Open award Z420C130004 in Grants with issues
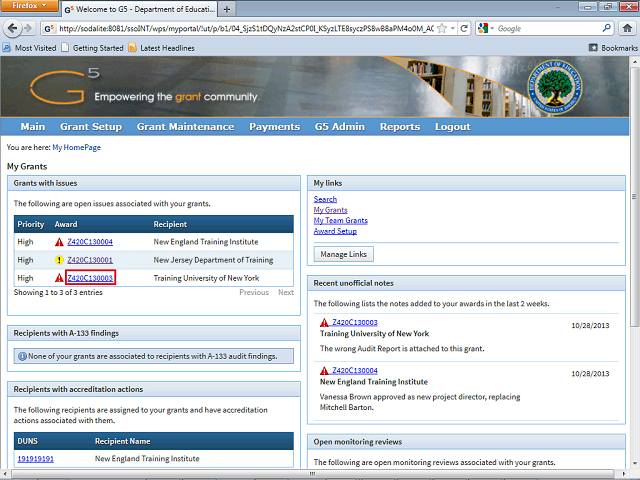Viewport: 640px width, 480px height. (90, 242)
